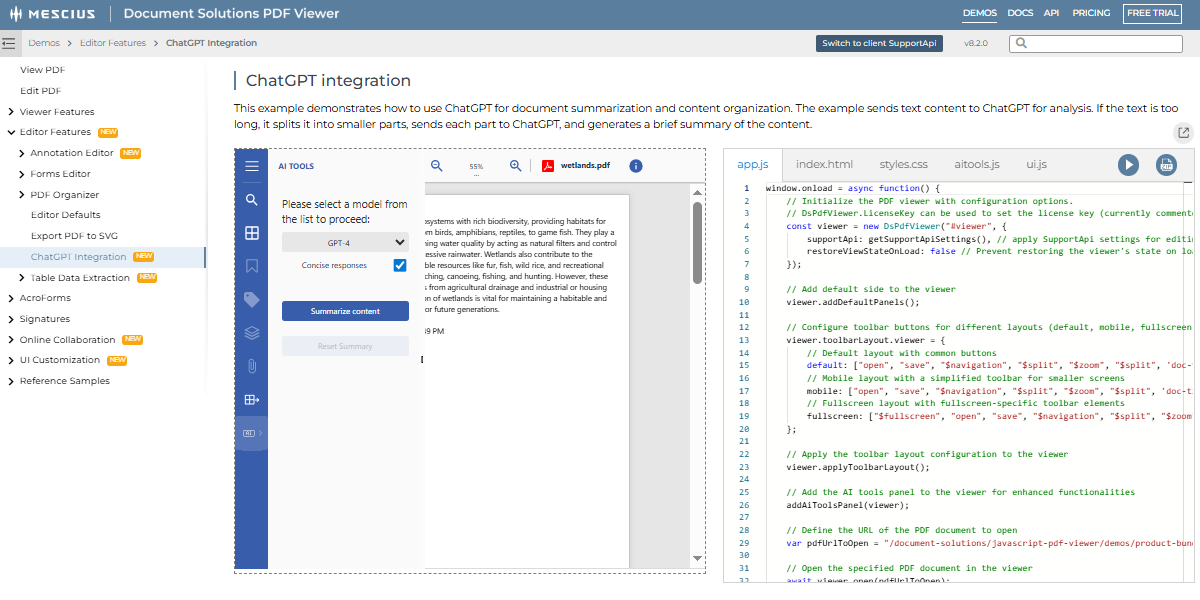Image resolution: width=1200 pixels, height=600 pixels.
Task: Click the AI TOOLS panel heading
Action: coord(296,167)
